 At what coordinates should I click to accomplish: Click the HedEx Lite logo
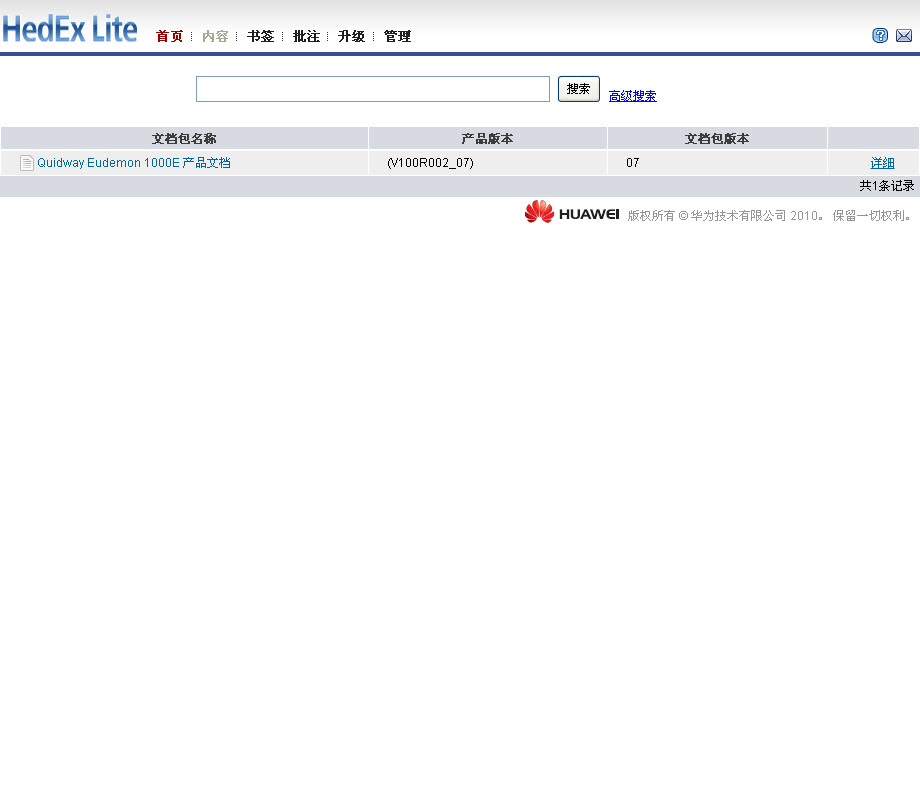pos(70,28)
